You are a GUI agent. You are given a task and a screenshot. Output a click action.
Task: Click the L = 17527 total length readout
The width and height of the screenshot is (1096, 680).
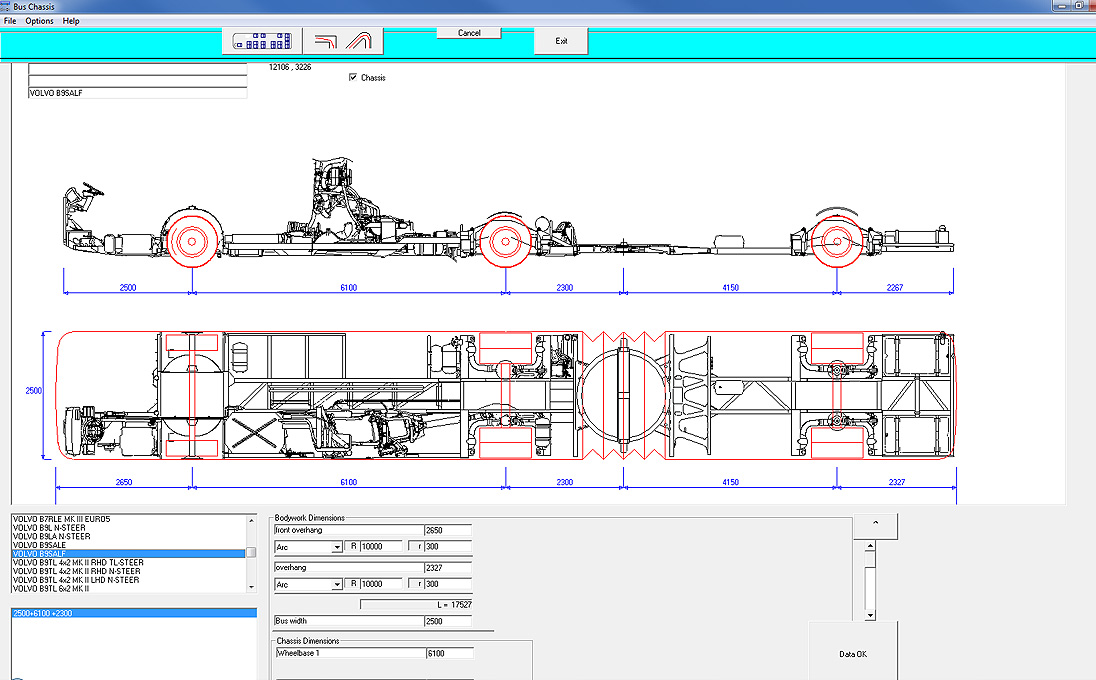417,605
